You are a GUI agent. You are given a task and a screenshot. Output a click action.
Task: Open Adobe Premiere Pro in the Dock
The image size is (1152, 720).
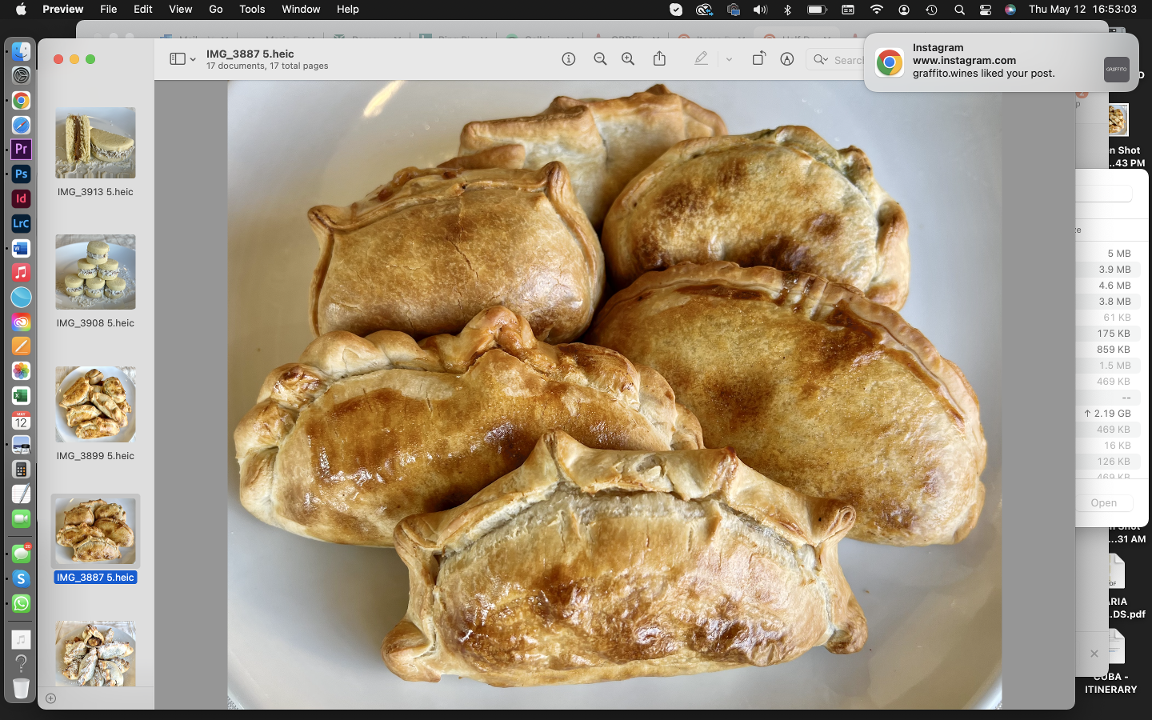click(21, 149)
